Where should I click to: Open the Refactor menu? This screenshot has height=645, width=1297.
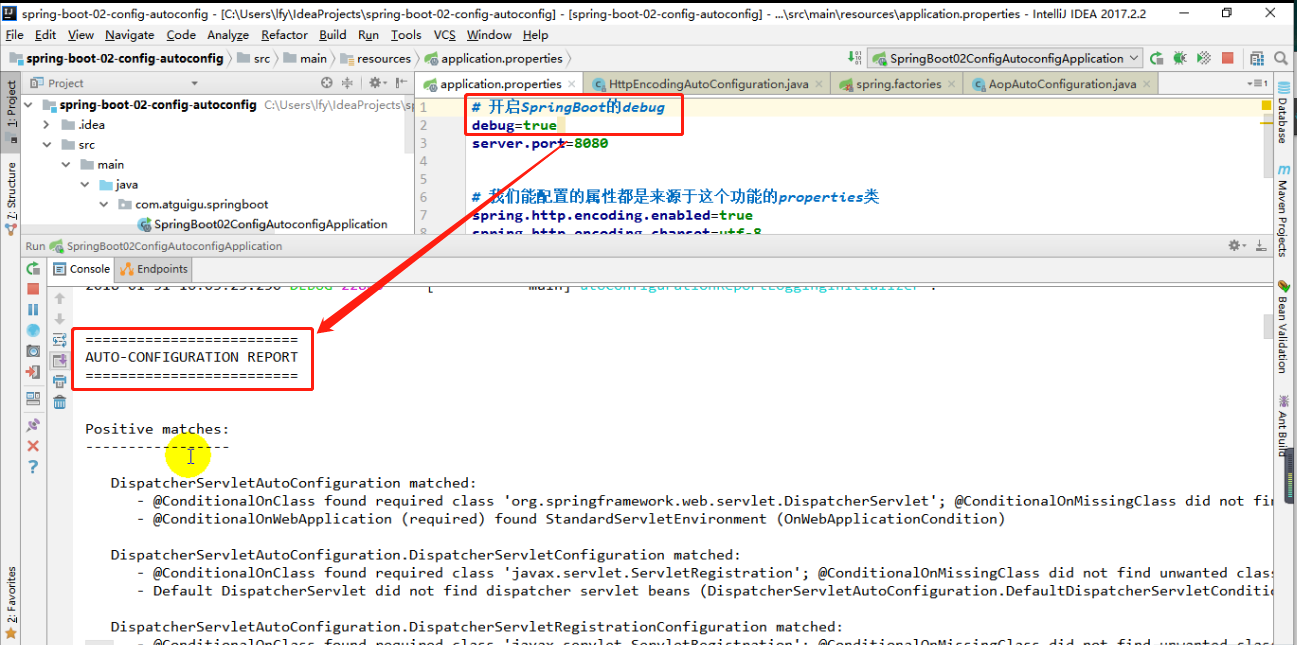point(284,34)
